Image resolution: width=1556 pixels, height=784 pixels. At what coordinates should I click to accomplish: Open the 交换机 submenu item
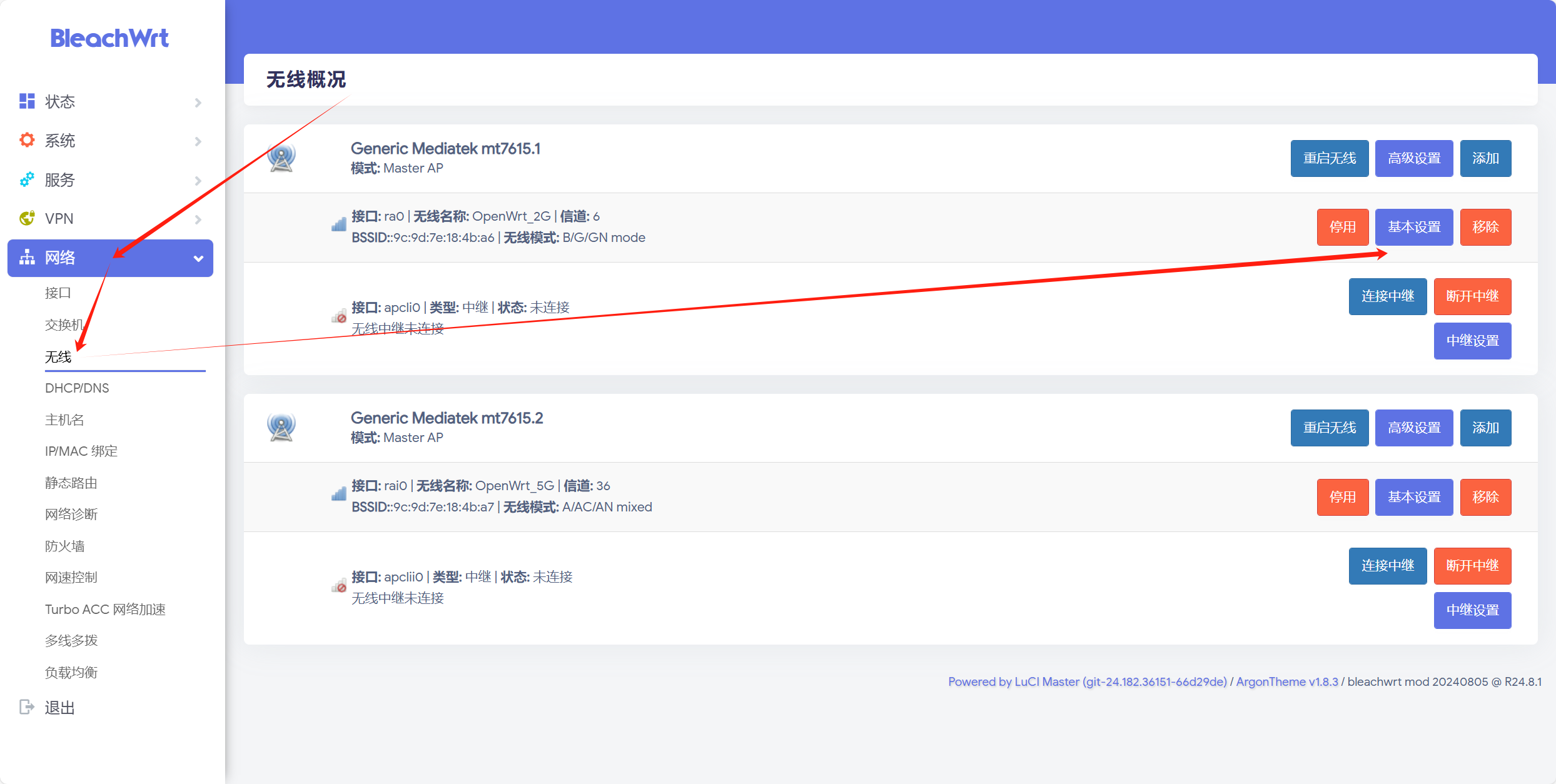coord(64,324)
